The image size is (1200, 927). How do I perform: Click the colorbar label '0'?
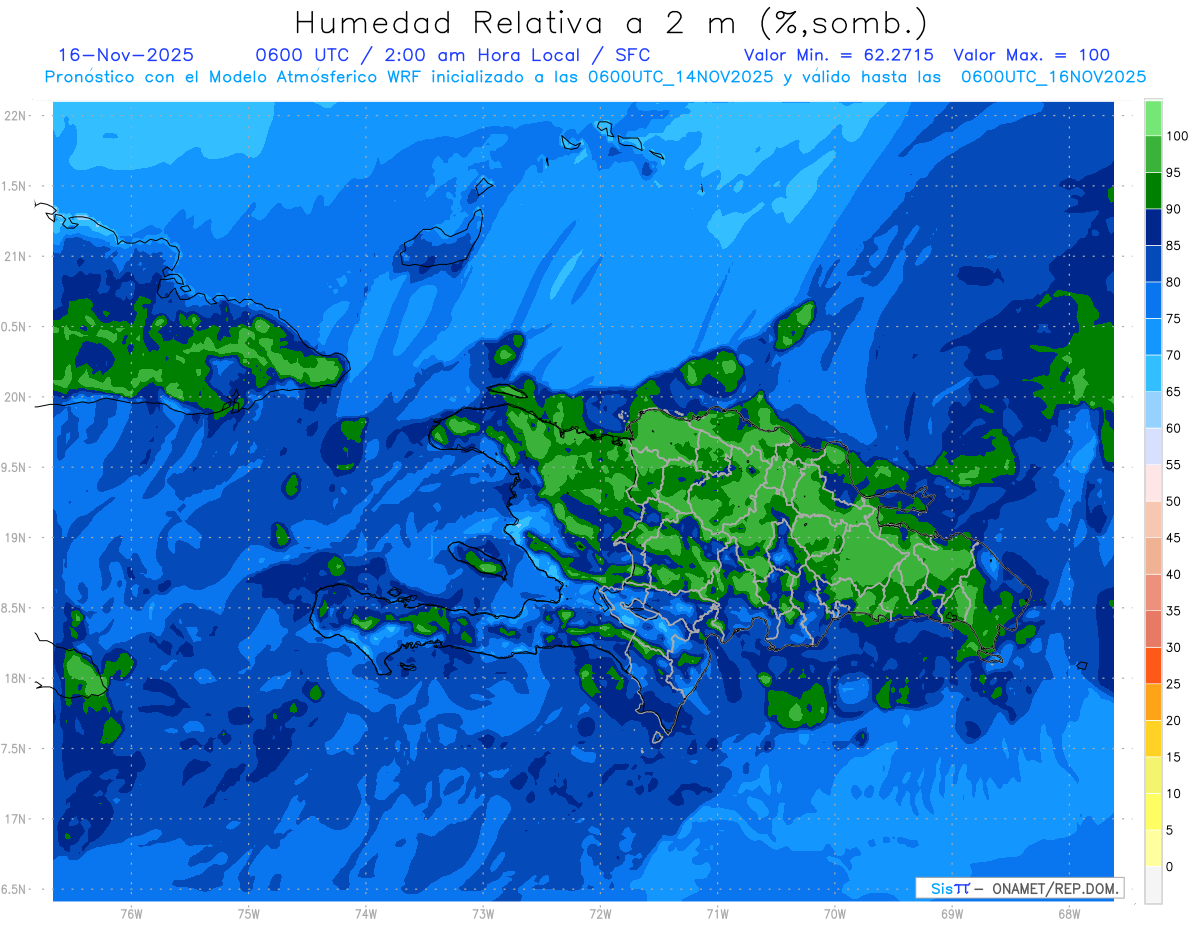pos(1170,866)
